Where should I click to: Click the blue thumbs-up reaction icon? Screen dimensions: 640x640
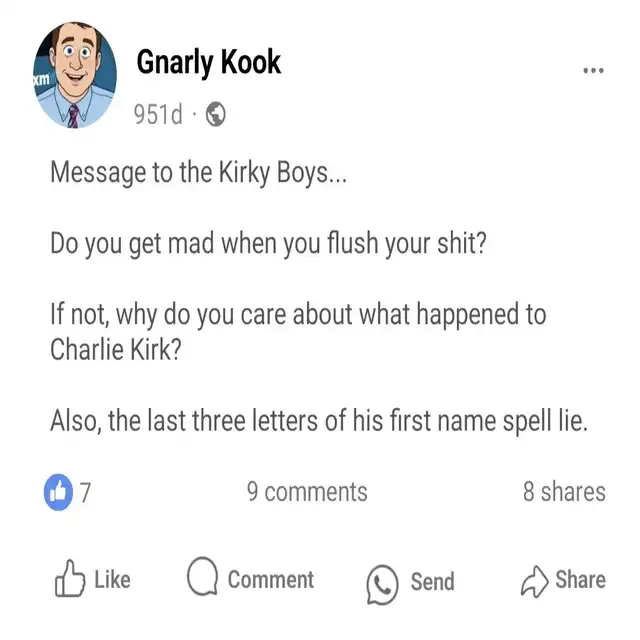pyautogui.click(x=59, y=492)
